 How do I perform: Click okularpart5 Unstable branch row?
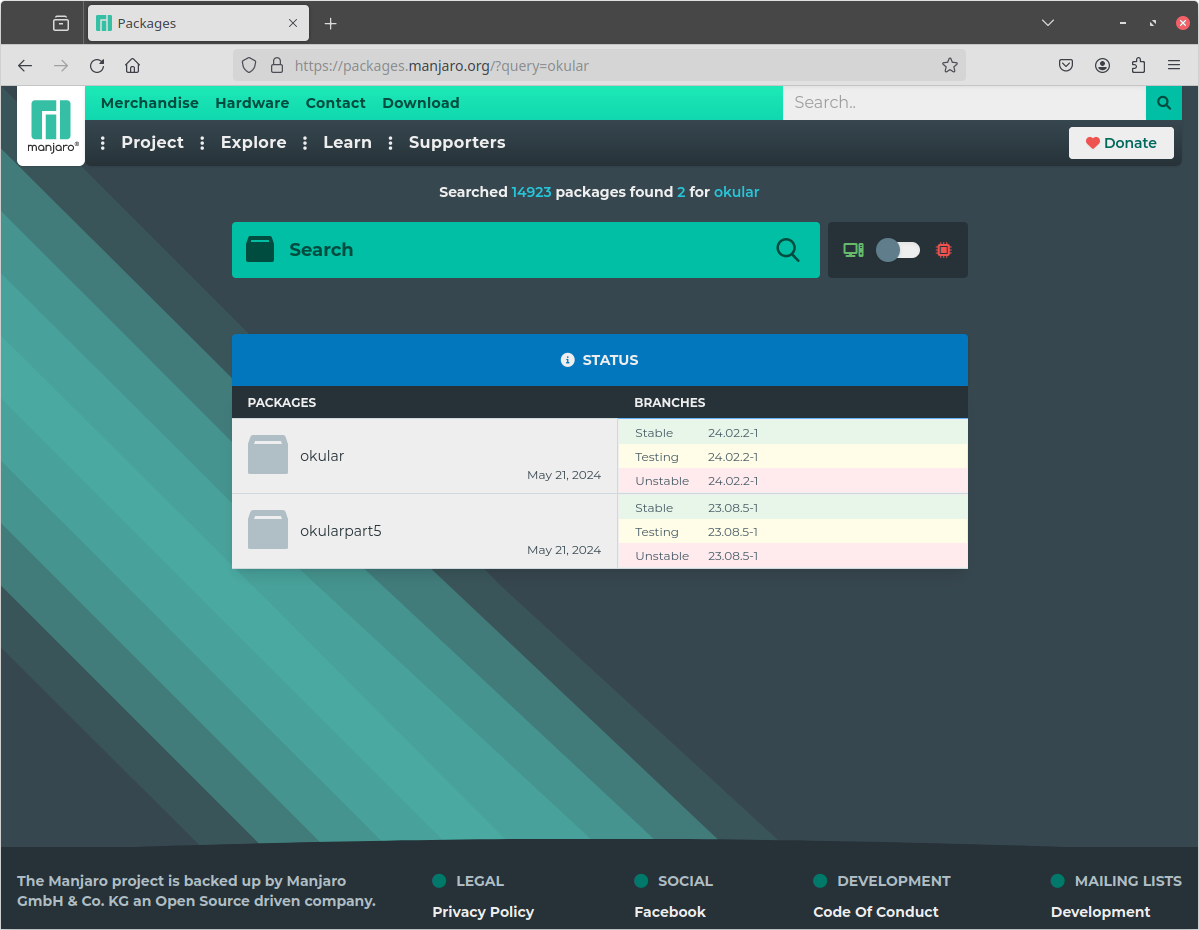pyautogui.click(x=792, y=556)
